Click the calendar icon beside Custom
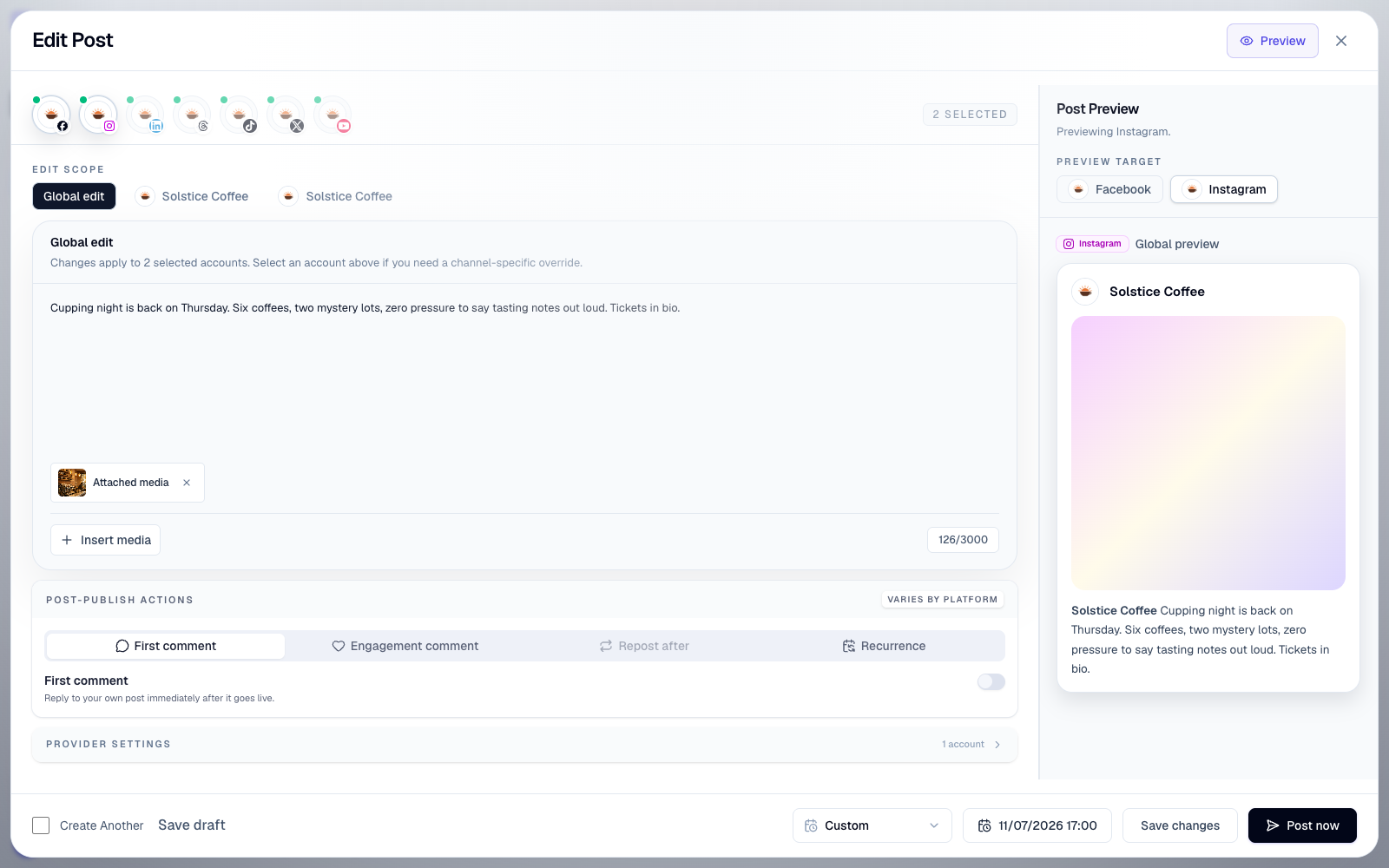1389x868 pixels. tap(811, 825)
